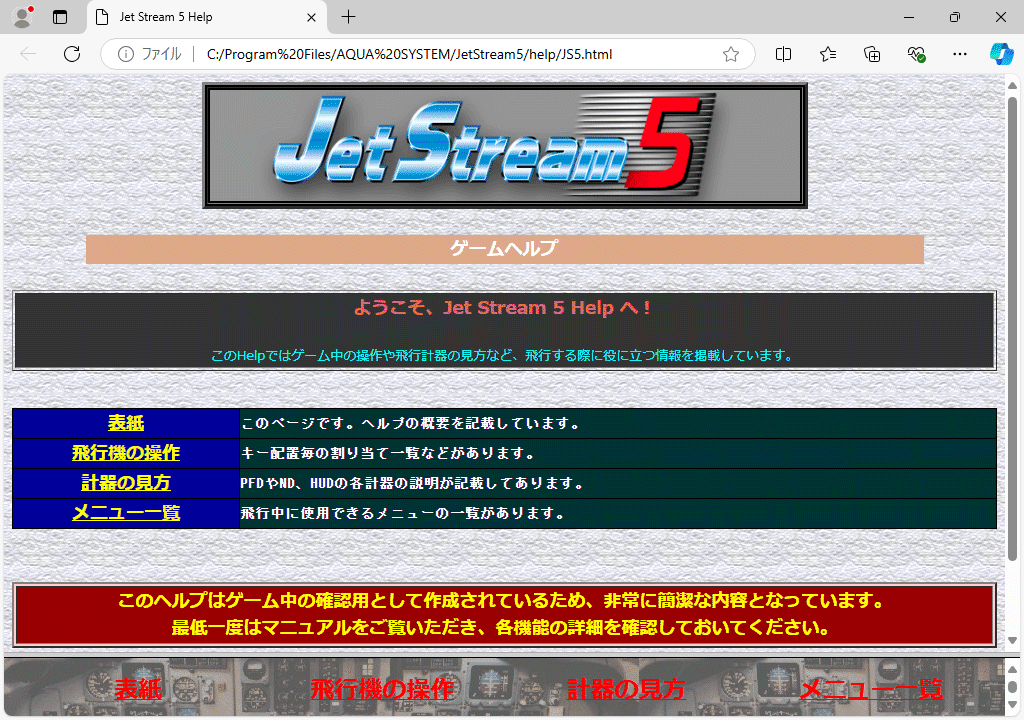Screen dimensions: 1024x720
Task: Go to メニュー一覧 in the bottom navigation
Action: [x=871, y=689]
